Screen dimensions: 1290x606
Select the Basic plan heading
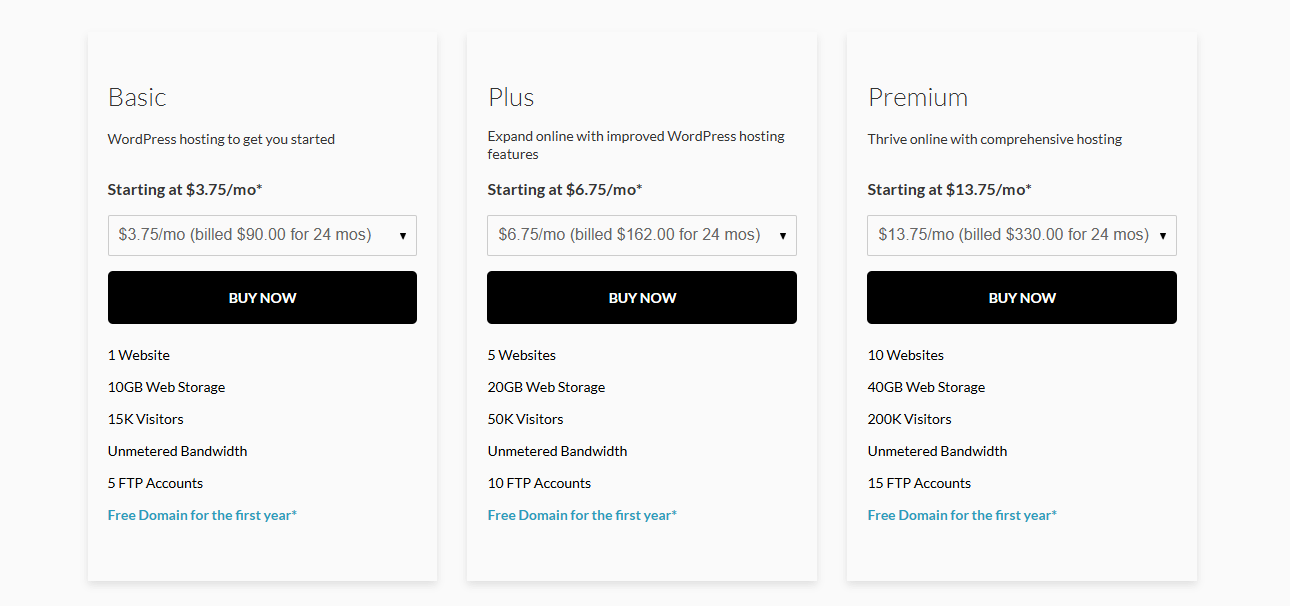coord(137,97)
